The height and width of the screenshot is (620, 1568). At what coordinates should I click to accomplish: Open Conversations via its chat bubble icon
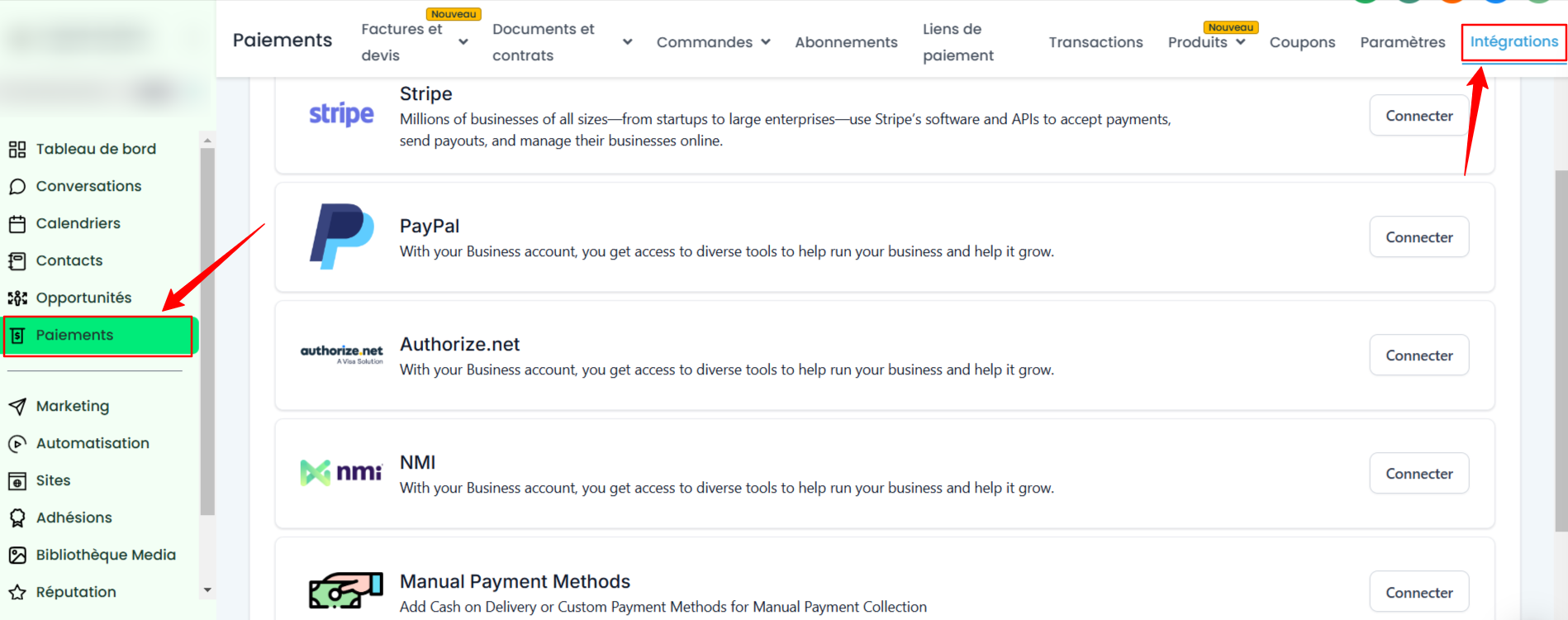point(17,187)
